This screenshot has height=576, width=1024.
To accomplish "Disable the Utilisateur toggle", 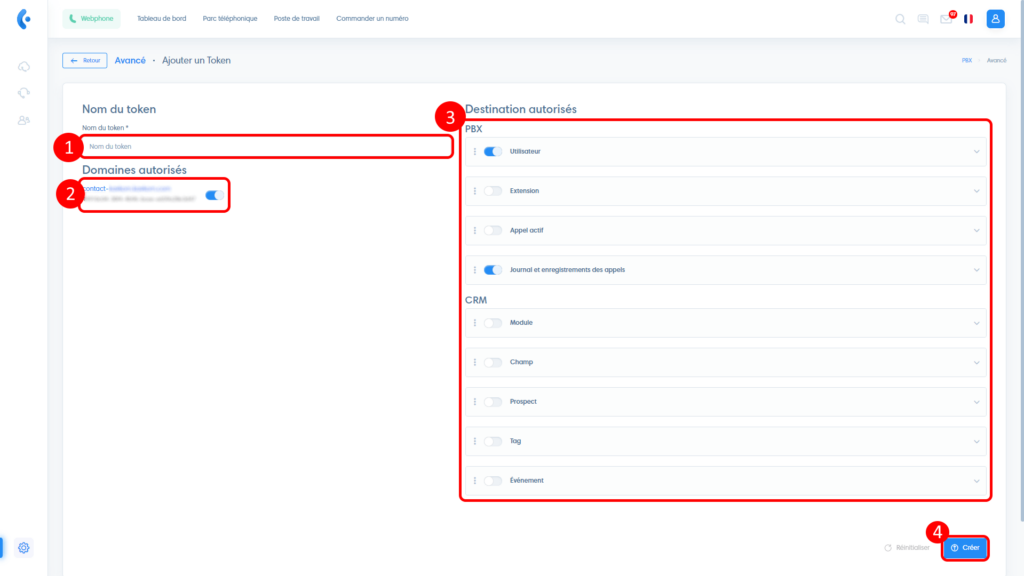I will pos(493,152).
